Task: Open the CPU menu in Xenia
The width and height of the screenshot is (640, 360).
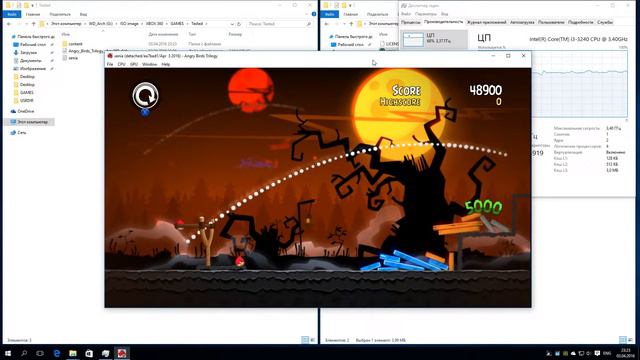Action: click(121, 64)
